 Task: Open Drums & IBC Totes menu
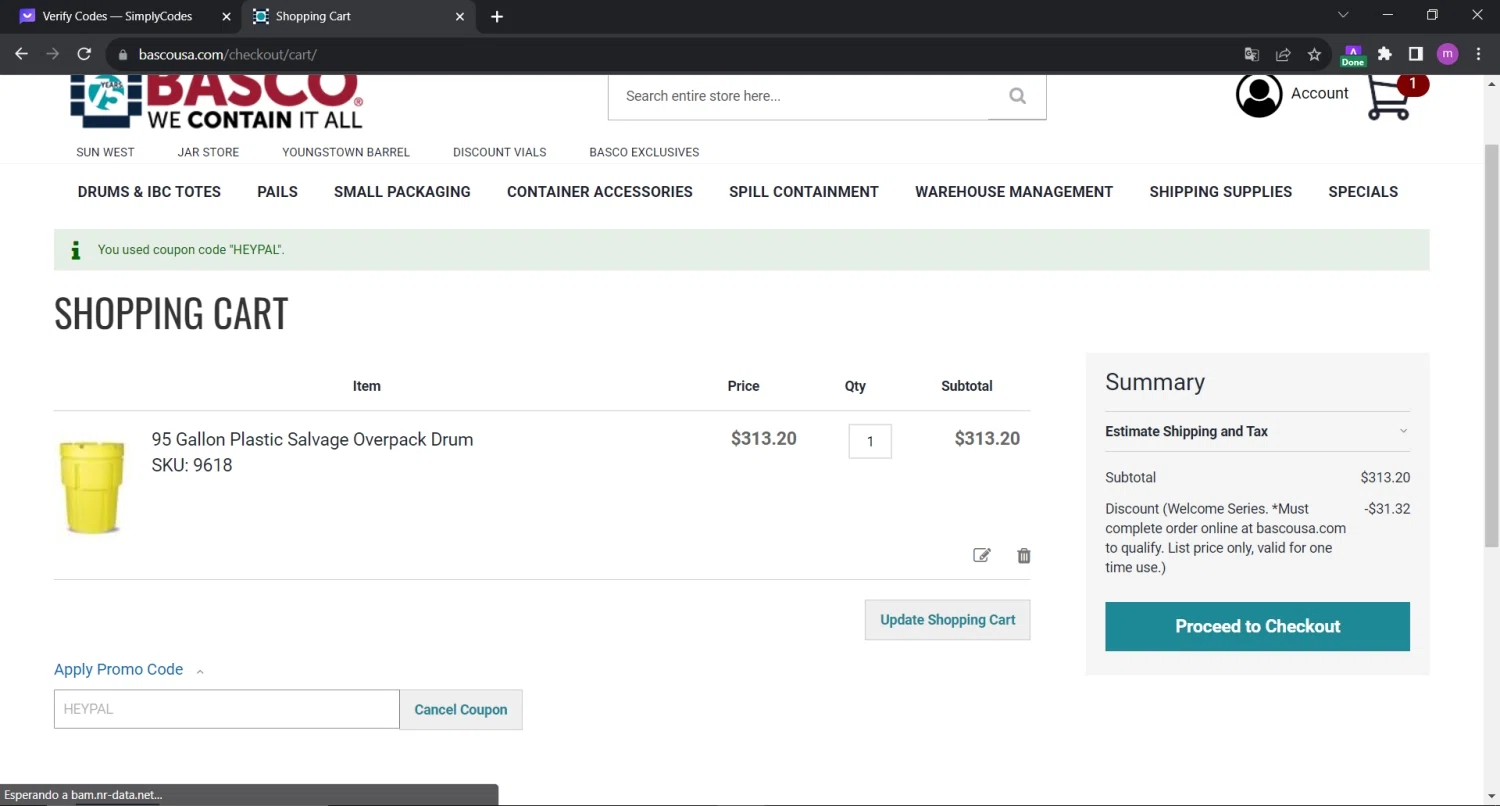click(149, 192)
